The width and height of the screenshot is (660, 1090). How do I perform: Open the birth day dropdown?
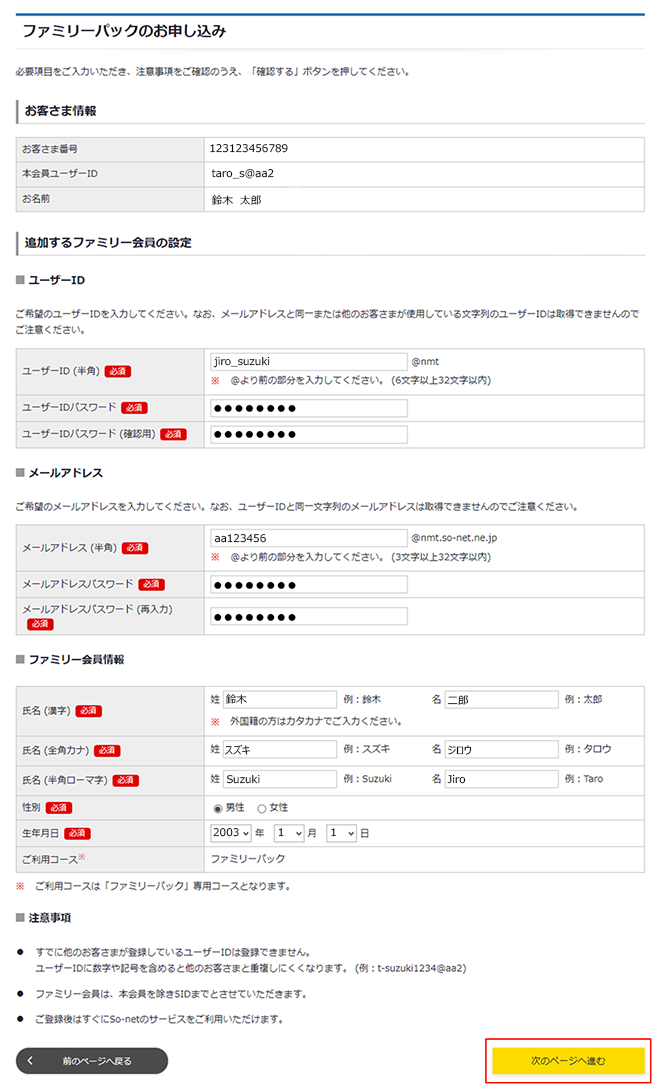(341, 832)
